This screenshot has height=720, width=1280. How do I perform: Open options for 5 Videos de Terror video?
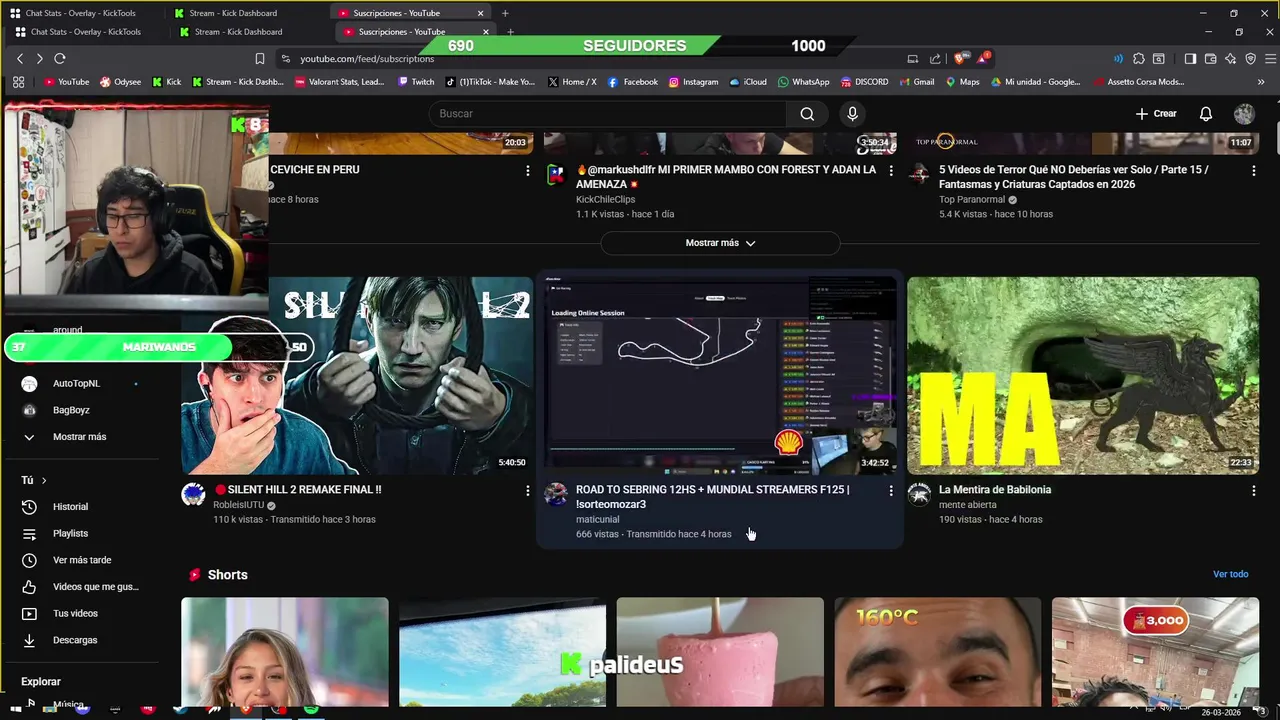[x=1253, y=171]
